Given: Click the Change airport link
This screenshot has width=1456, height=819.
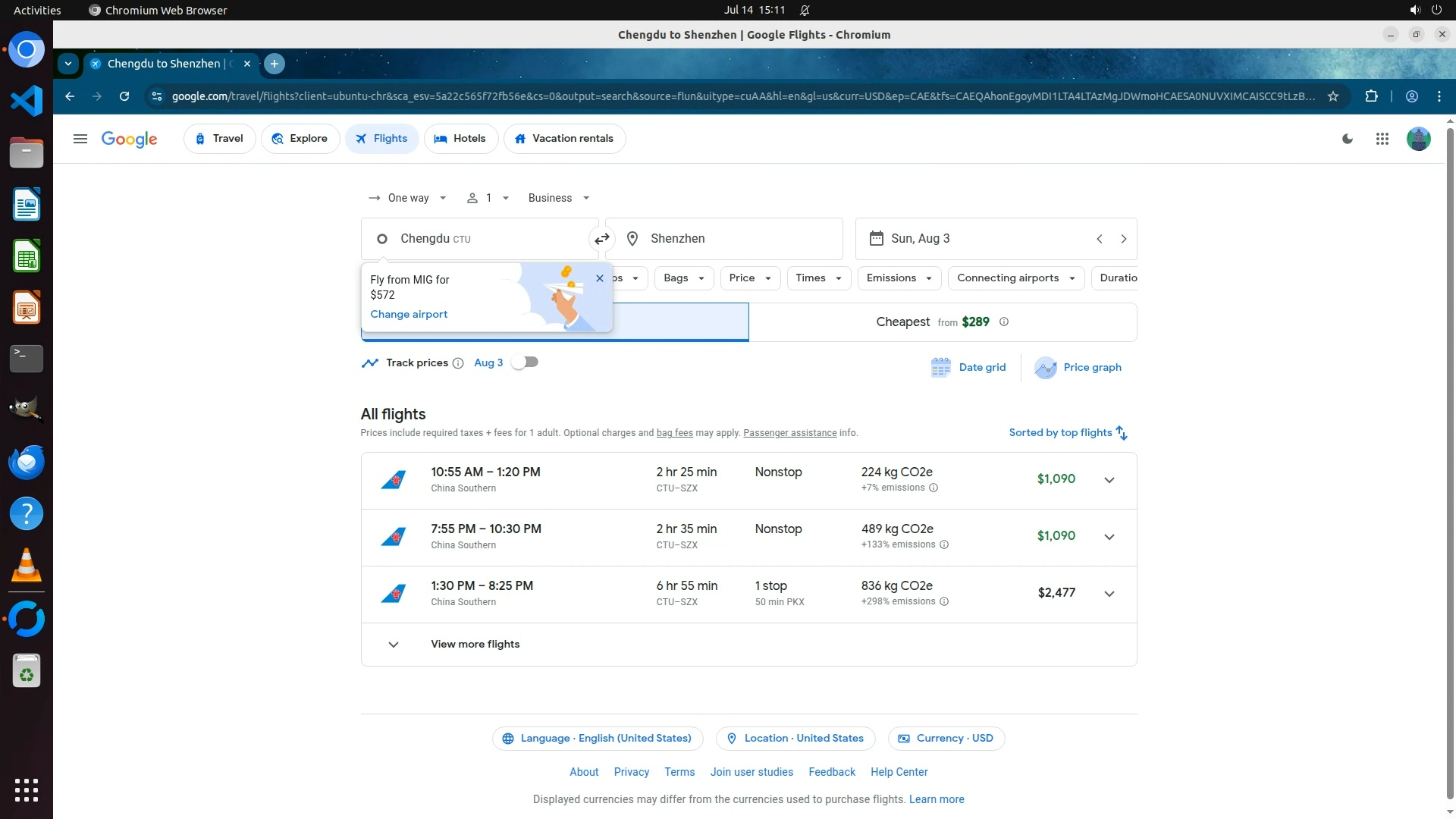Looking at the screenshot, I should [409, 315].
